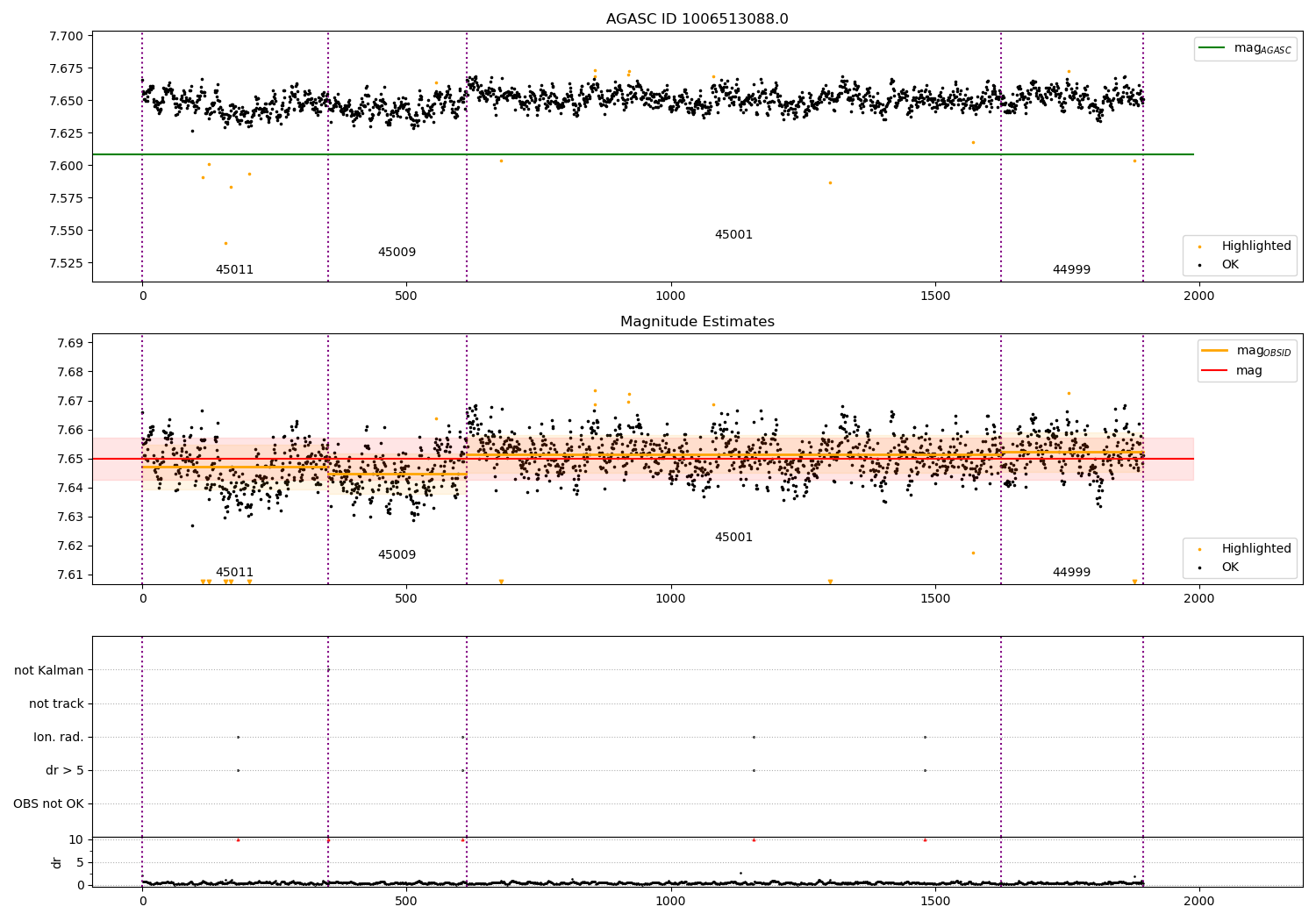Click obsid label 45011 in the top plot
Viewport: 1316px width, 921px height.
tap(234, 269)
